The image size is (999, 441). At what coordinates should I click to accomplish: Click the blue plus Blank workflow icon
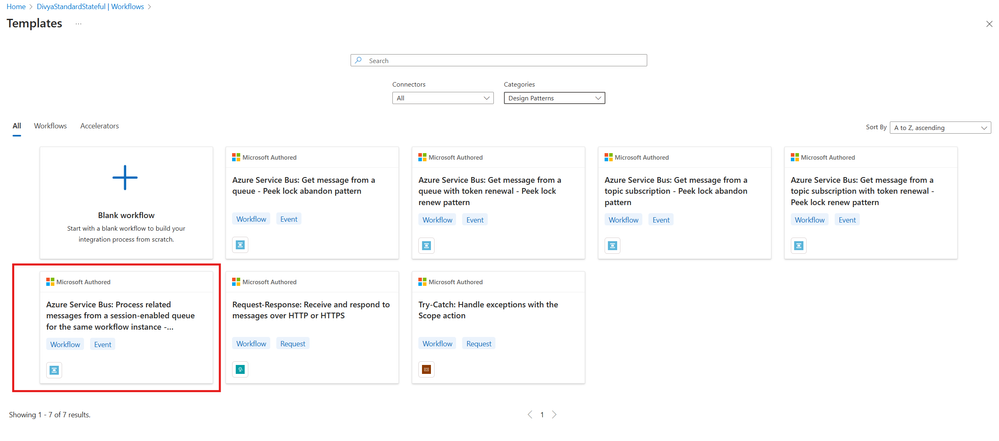(x=125, y=178)
